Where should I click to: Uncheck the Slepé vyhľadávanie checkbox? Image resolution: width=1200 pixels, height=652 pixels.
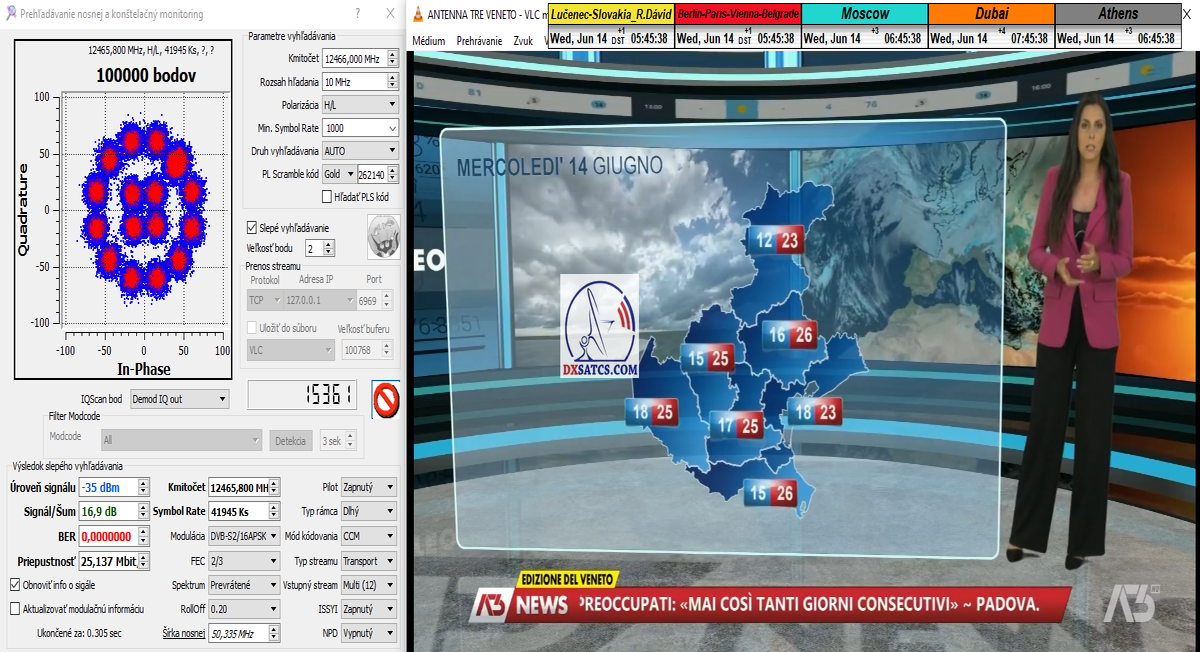[x=252, y=228]
